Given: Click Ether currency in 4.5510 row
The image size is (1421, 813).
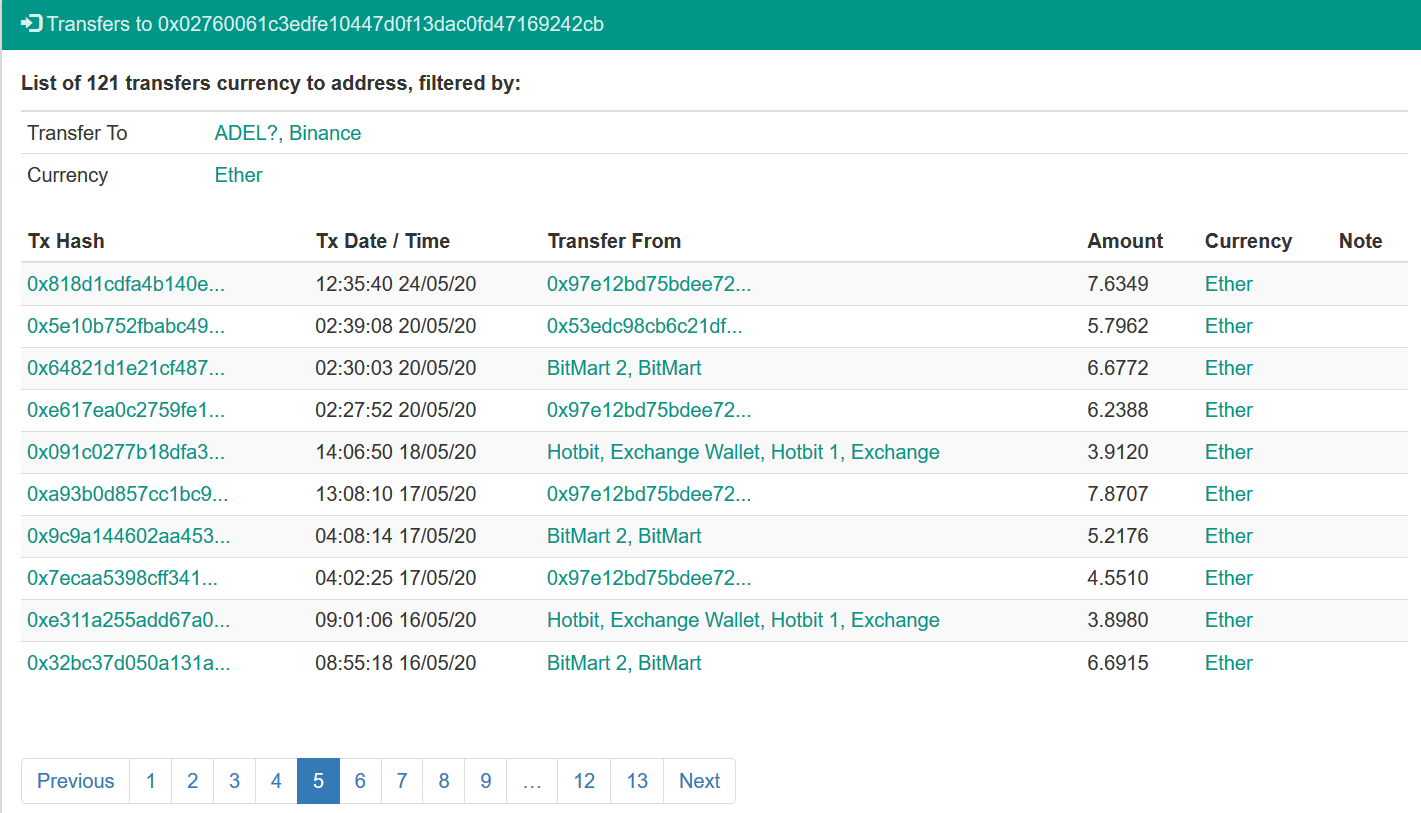Looking at the screenshot, I should click(1229, 578).
